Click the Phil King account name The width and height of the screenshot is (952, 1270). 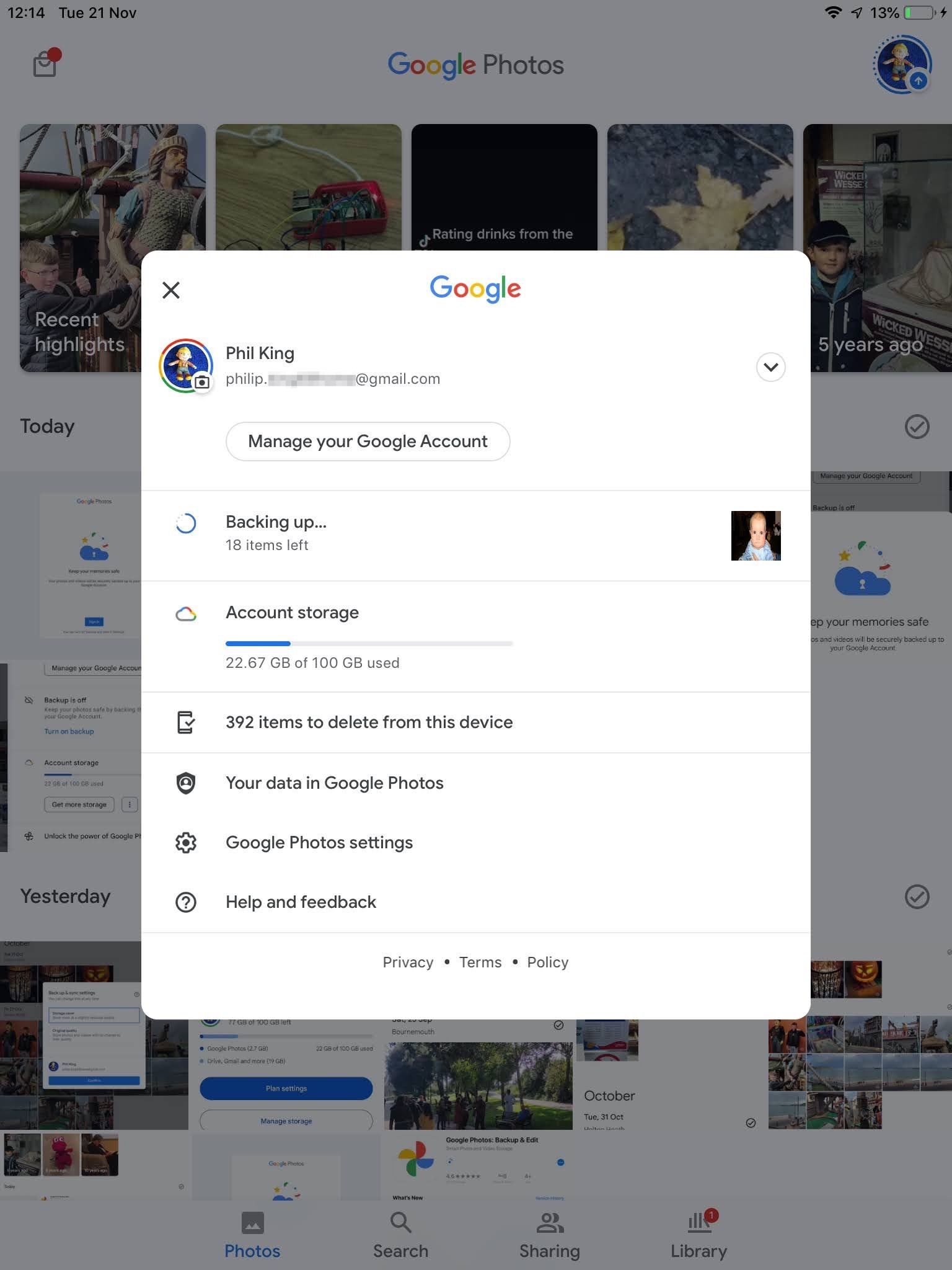tap(260, 353)
